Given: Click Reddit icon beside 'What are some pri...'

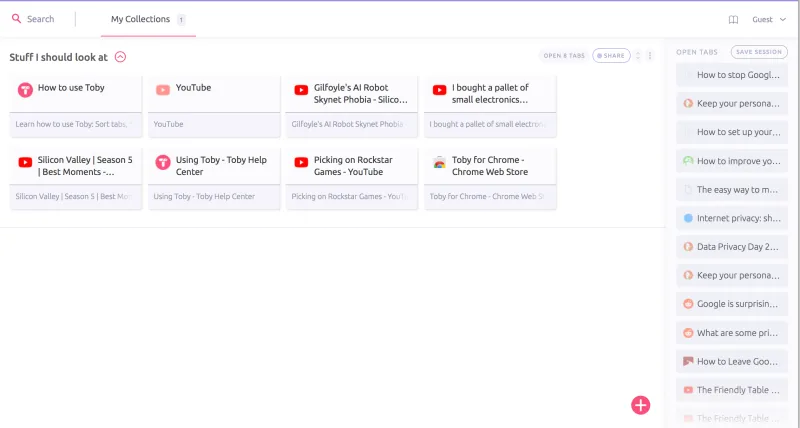Looking at the screenshot, I should point(688,333).
